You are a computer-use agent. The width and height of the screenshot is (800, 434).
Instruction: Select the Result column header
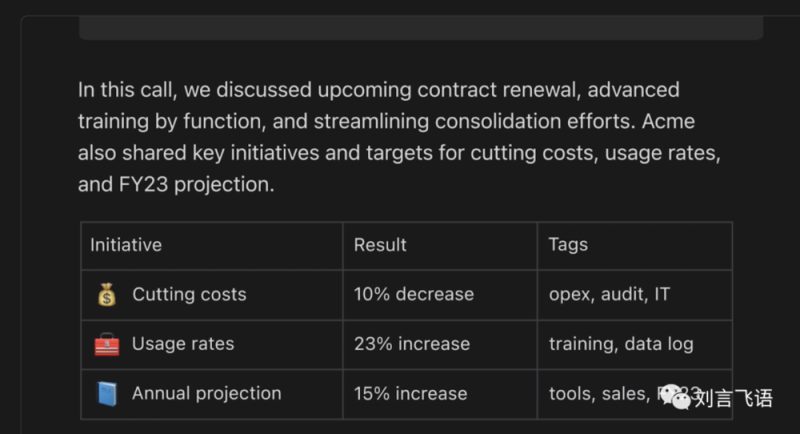coord(380,245)
